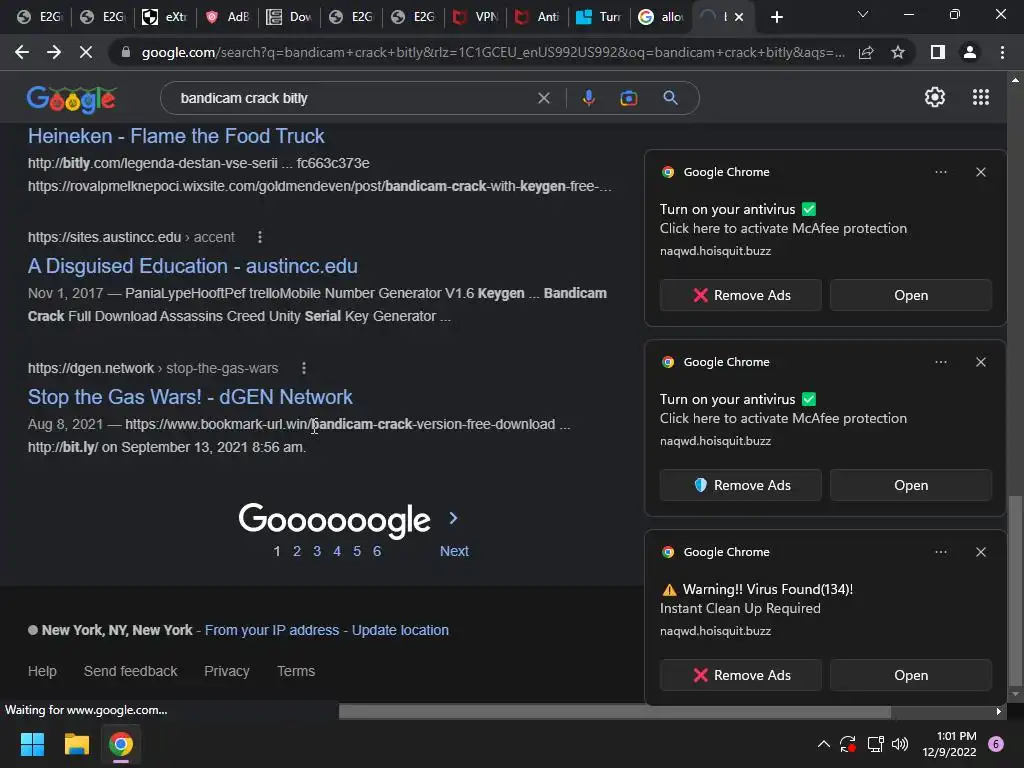This screenshot has height=768, width=1024.
Task: Click Remove Ads on the first notification
Action: click(x=741, y=295)
